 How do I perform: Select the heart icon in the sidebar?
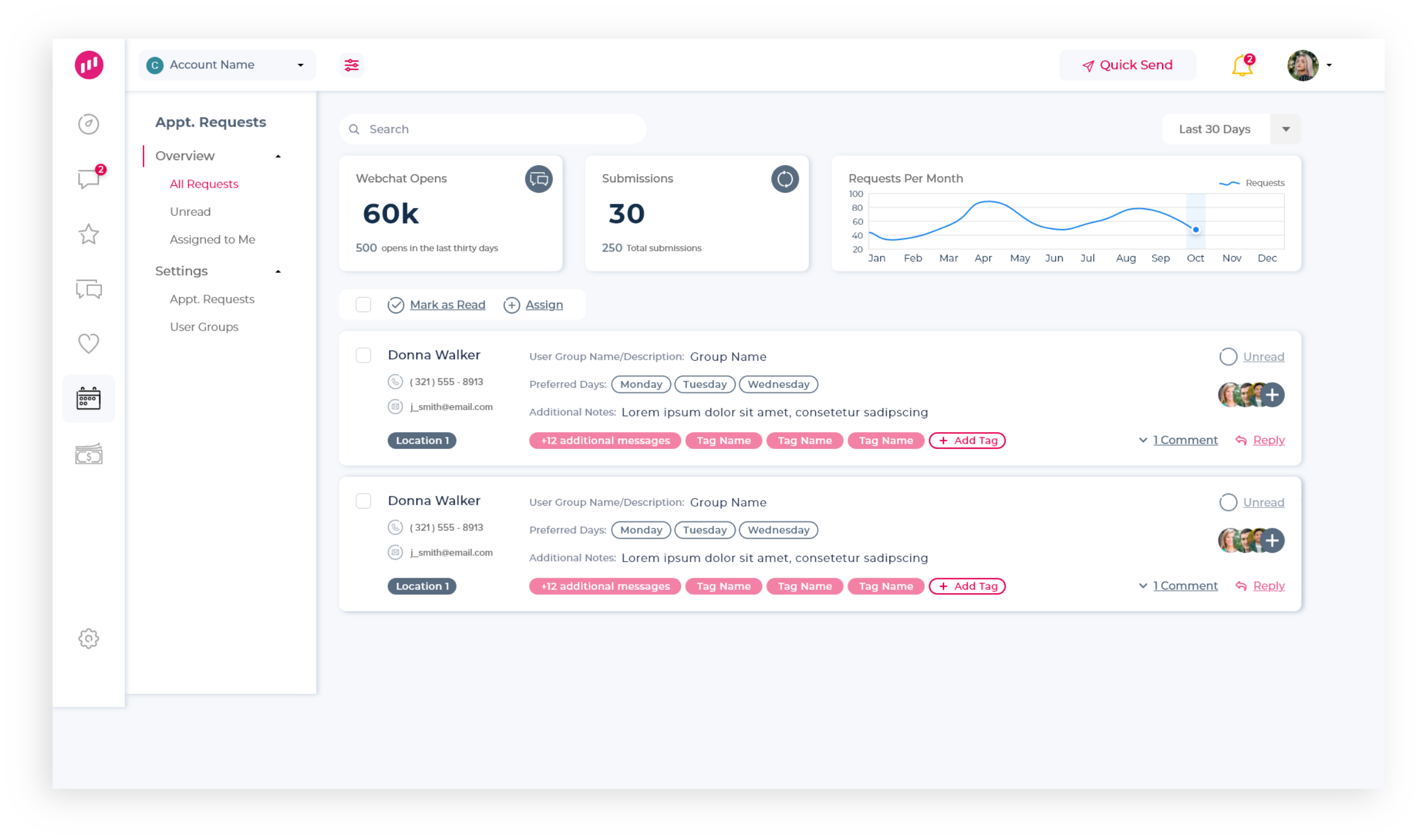point(88,343)
